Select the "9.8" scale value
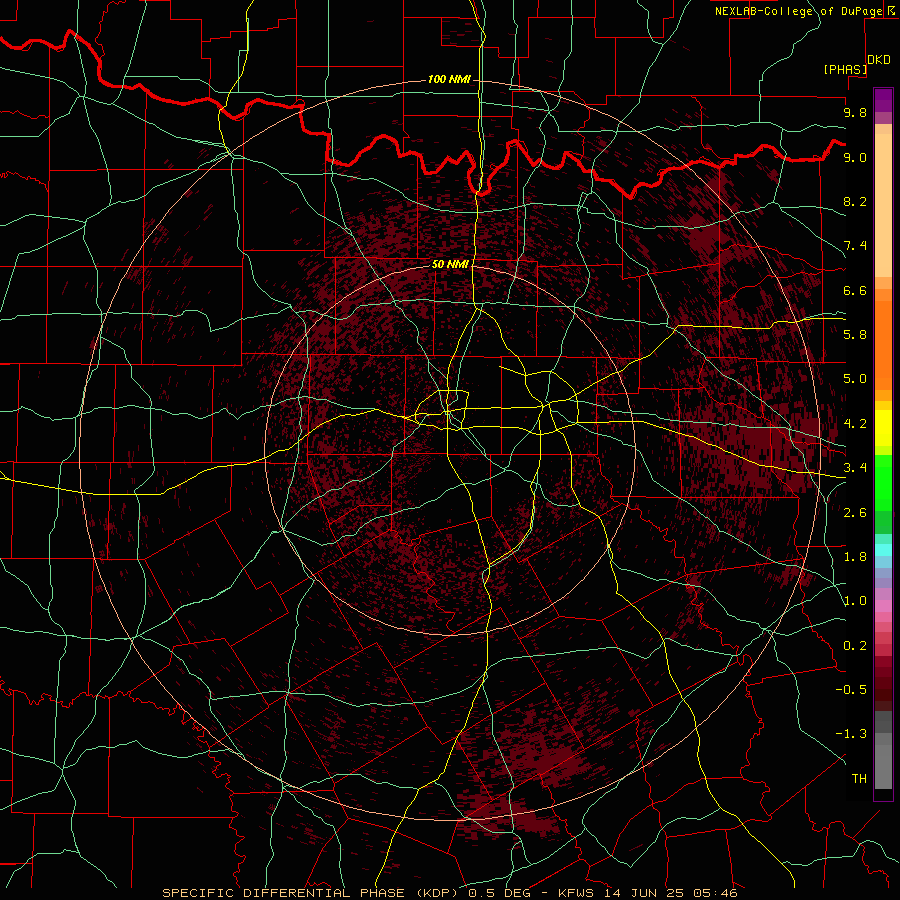This screenshot has height=900, width=900. point(855,112)
